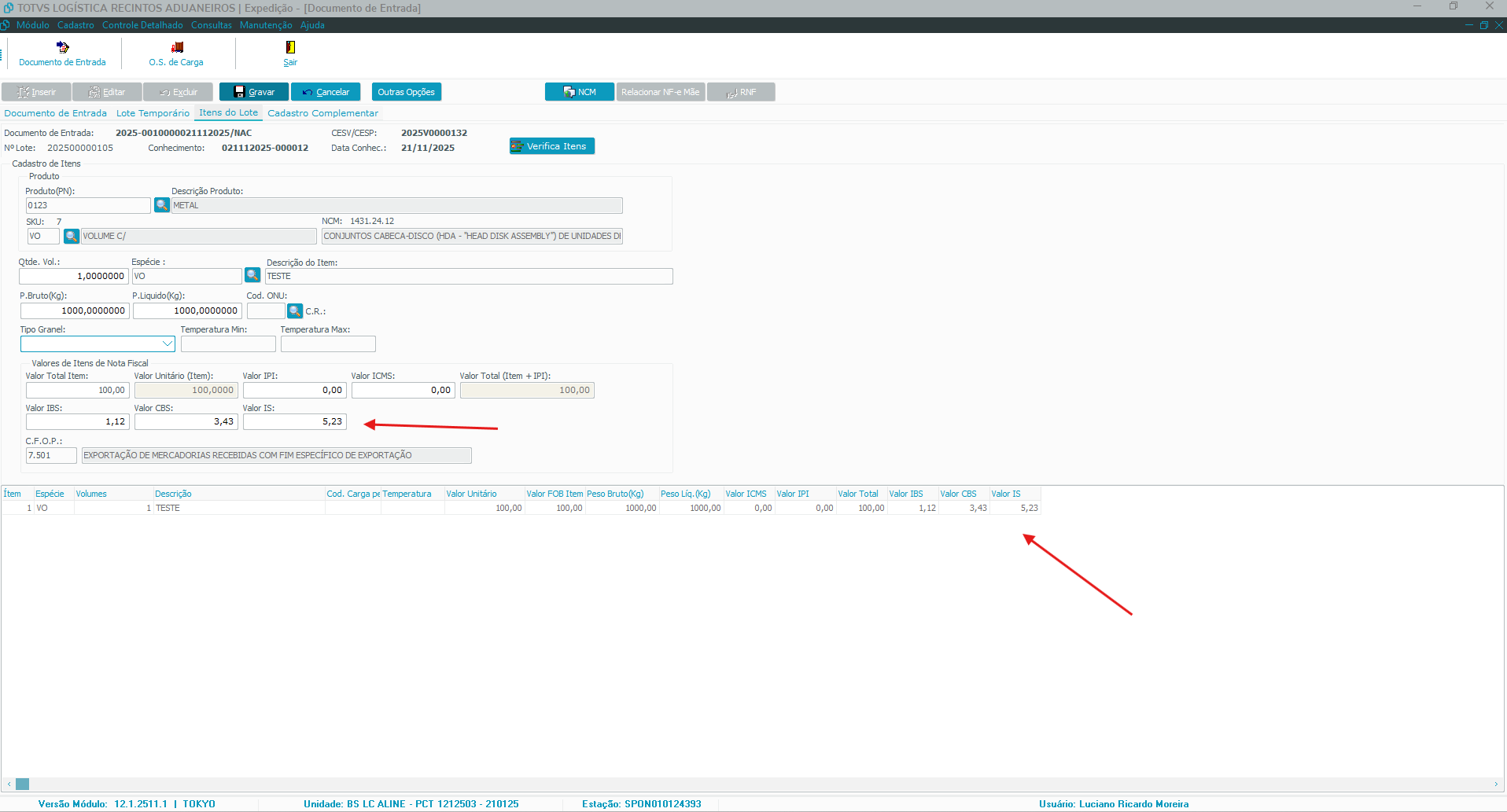Click the Temperatura Max field
Image resolution: width=1507 pixels, height=812 pixels.
(x=328, y=344)
